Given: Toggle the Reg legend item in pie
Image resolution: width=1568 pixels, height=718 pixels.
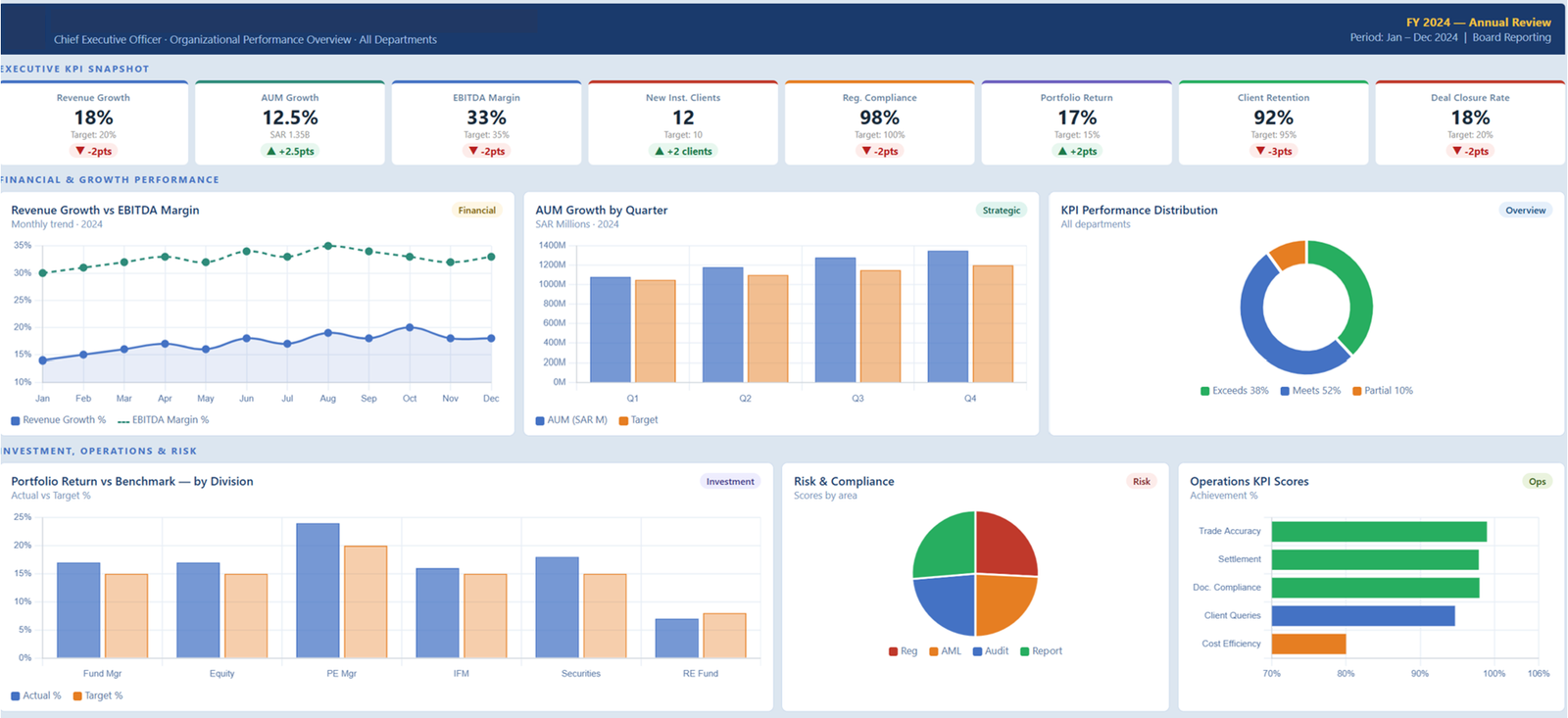Looking at the screenshot, I should [904, 651].
